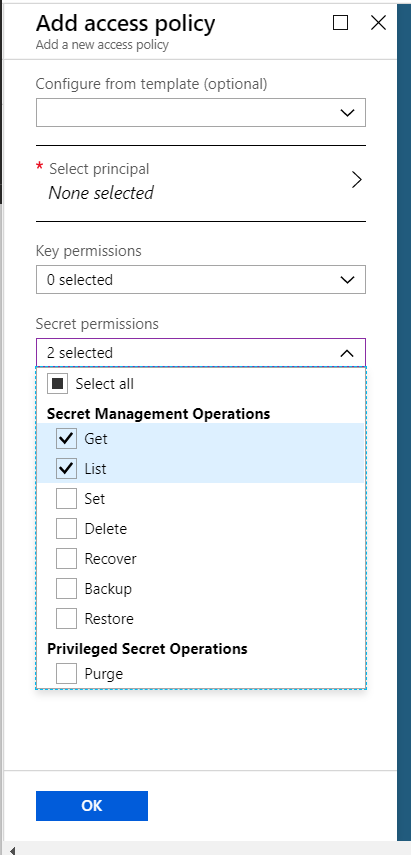Click the Secret Management Operations heading
The width and height of the screenshot is (411, 855).
coord(158,413)
